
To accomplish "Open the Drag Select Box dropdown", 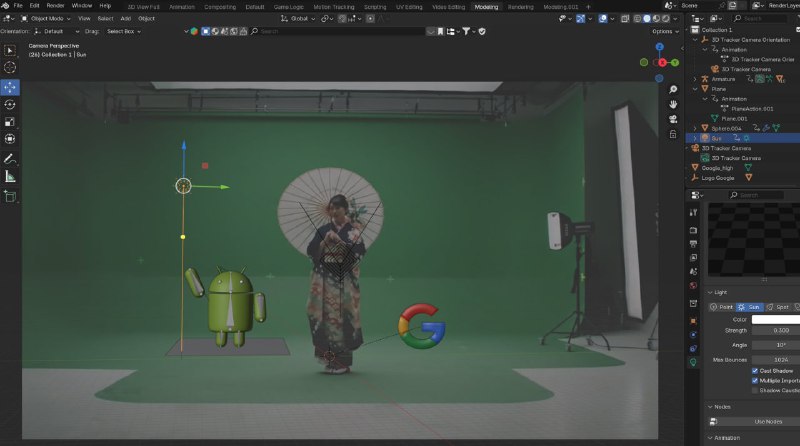I will (x=123, y=31).
